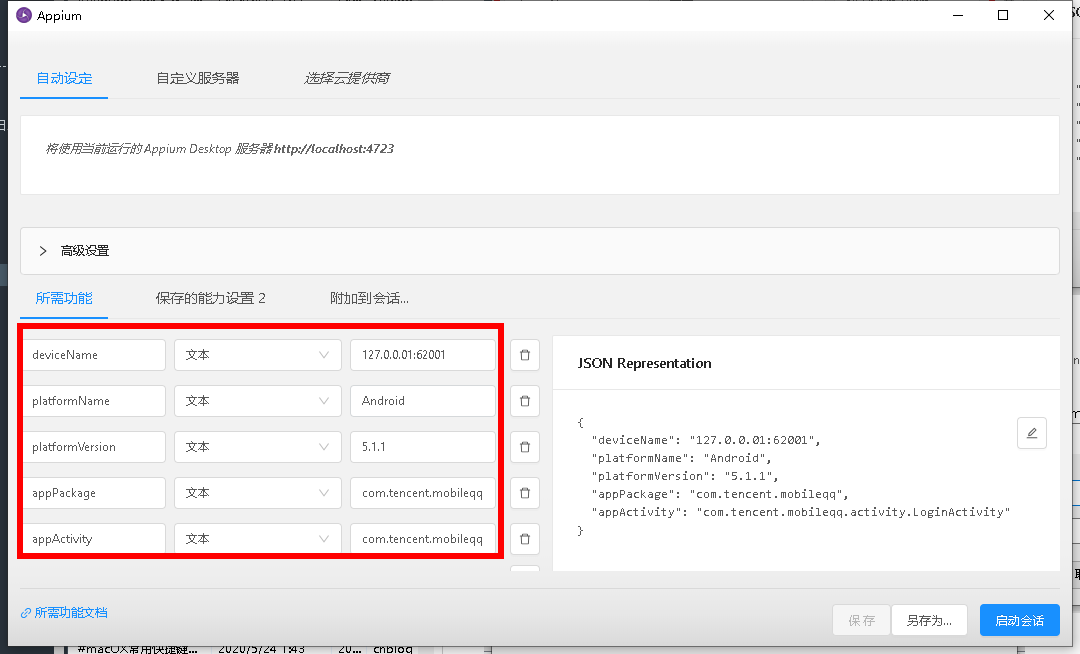Open type dropdown for platformVersion row
1080x654 pixels.
[x=258, y=447]
